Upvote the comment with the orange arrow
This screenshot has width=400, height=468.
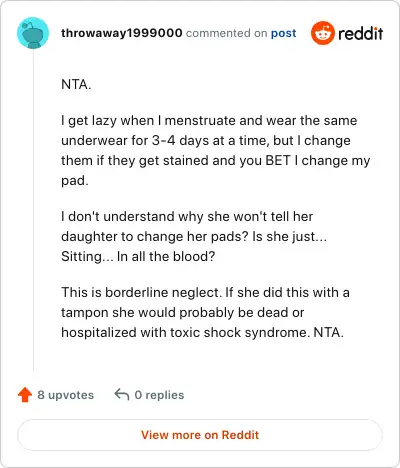pyautogui.click(x=25, y=395)
